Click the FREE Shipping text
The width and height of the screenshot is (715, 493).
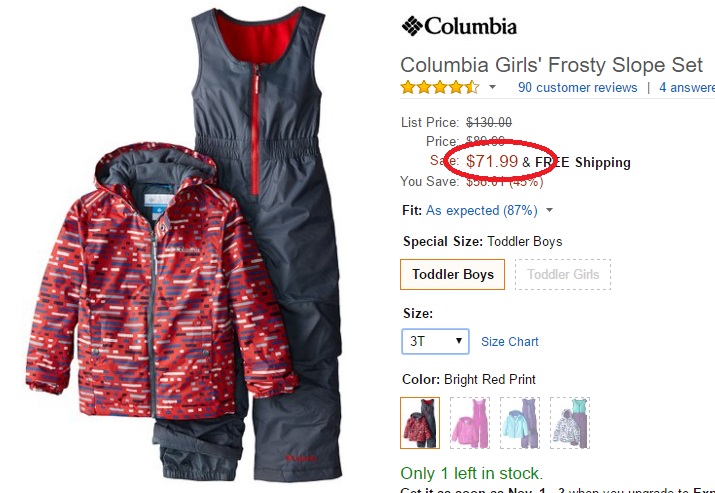[x=583, y=162]
